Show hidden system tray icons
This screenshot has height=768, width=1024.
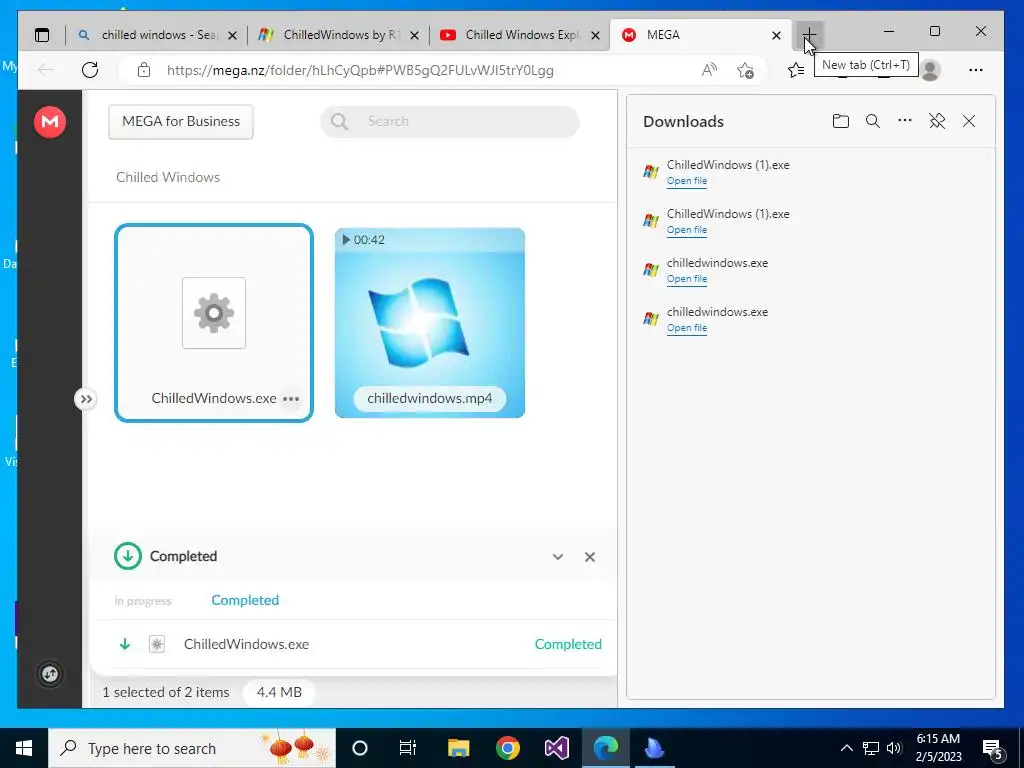pos(846,748)
